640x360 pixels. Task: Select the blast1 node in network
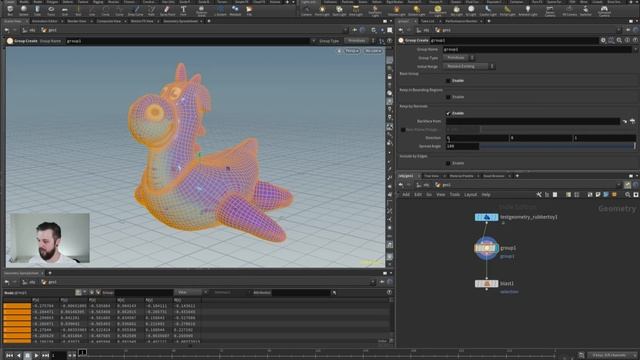click(x=487, y=283)
